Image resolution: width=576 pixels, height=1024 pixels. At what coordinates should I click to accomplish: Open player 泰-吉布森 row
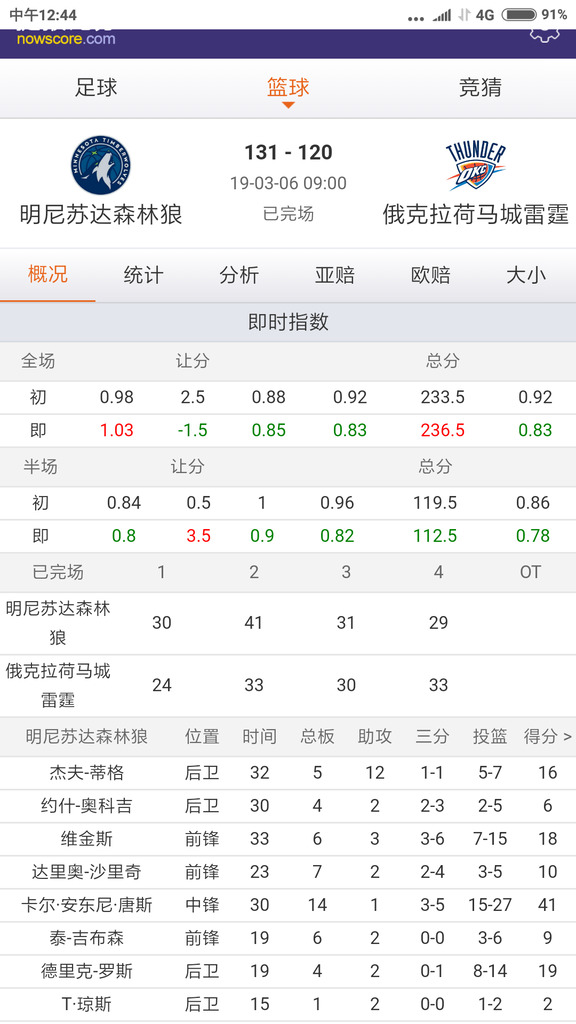point(288,938)
